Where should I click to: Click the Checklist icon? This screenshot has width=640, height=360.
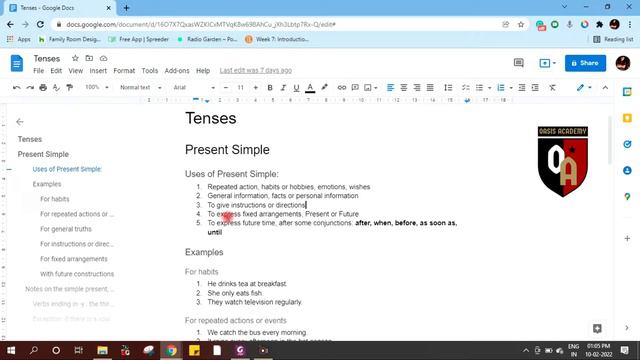[x=465, y=87]
